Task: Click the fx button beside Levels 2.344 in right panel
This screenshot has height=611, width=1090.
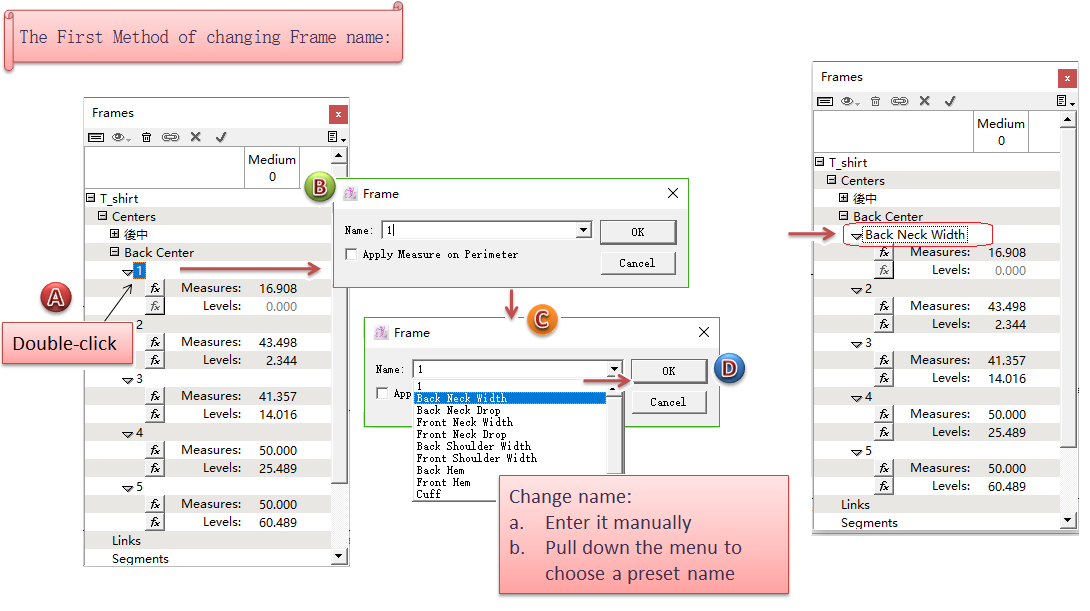Action: click(x=884, y=325)
